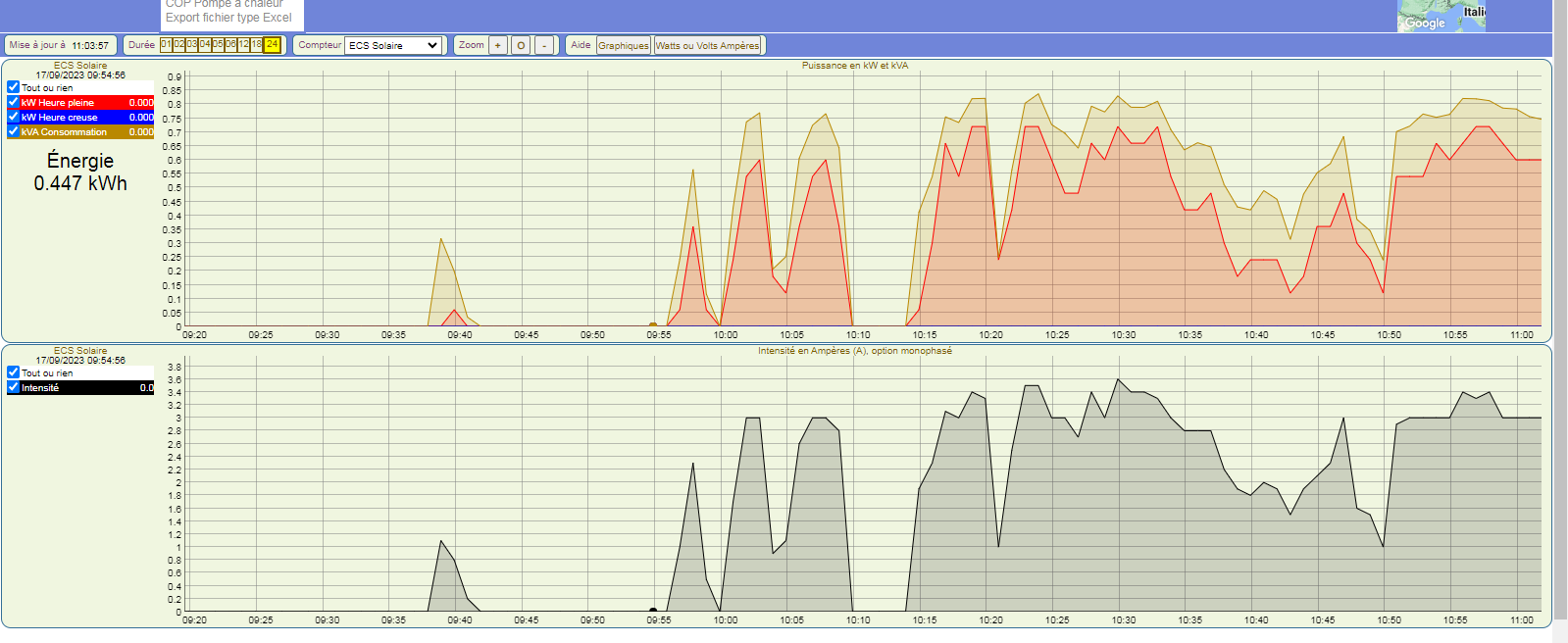
Task: Open the Google map thumbnail
Action: click(x=1442, y=16)
